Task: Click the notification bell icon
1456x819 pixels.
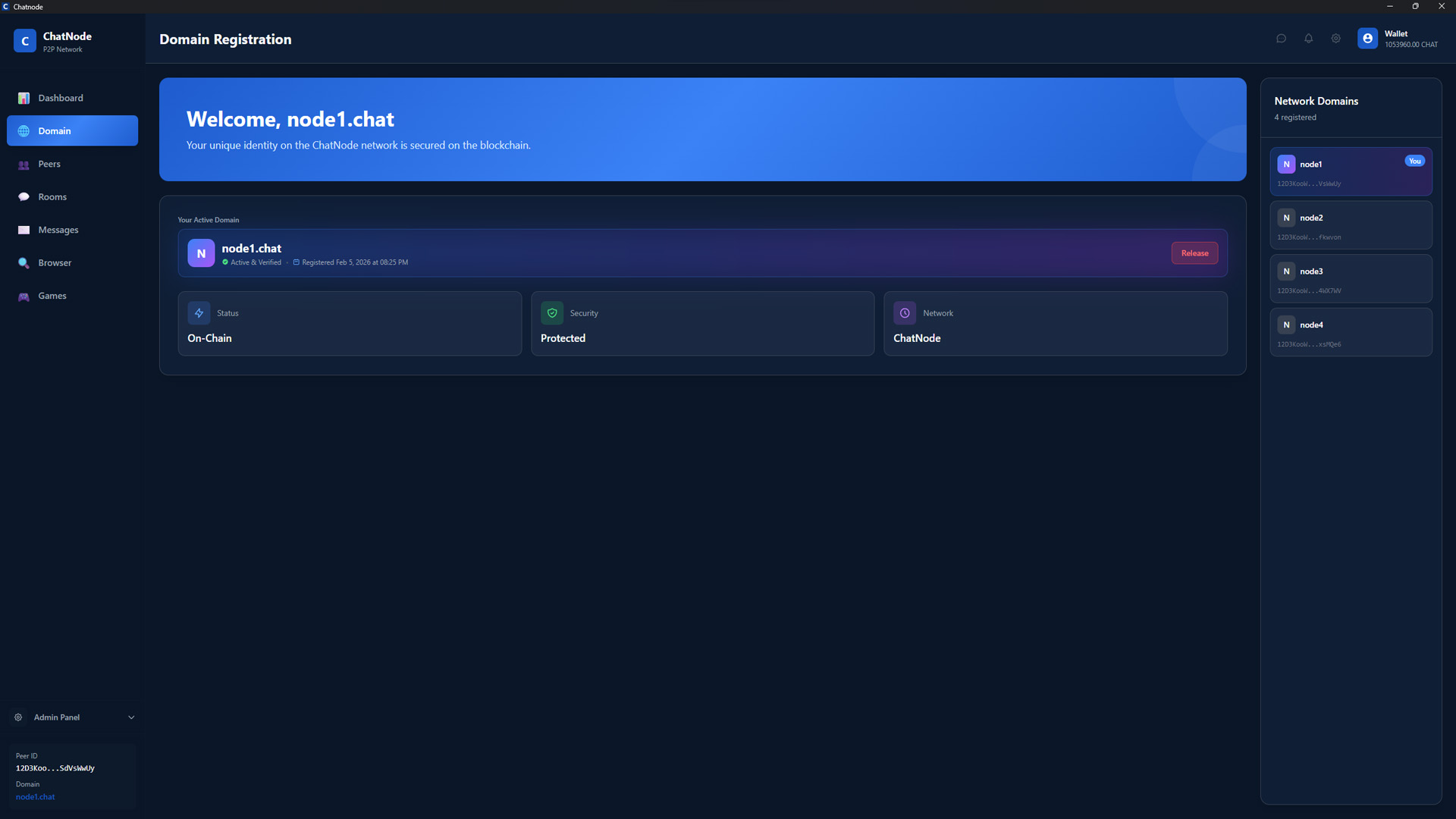Action: (x=1308, y=38)
